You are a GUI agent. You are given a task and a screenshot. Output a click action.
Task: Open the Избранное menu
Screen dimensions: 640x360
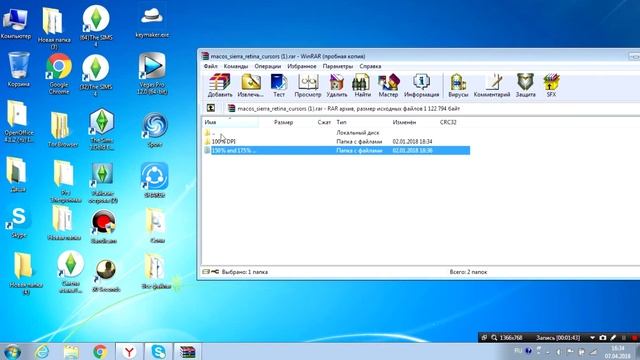coord(302,66)
